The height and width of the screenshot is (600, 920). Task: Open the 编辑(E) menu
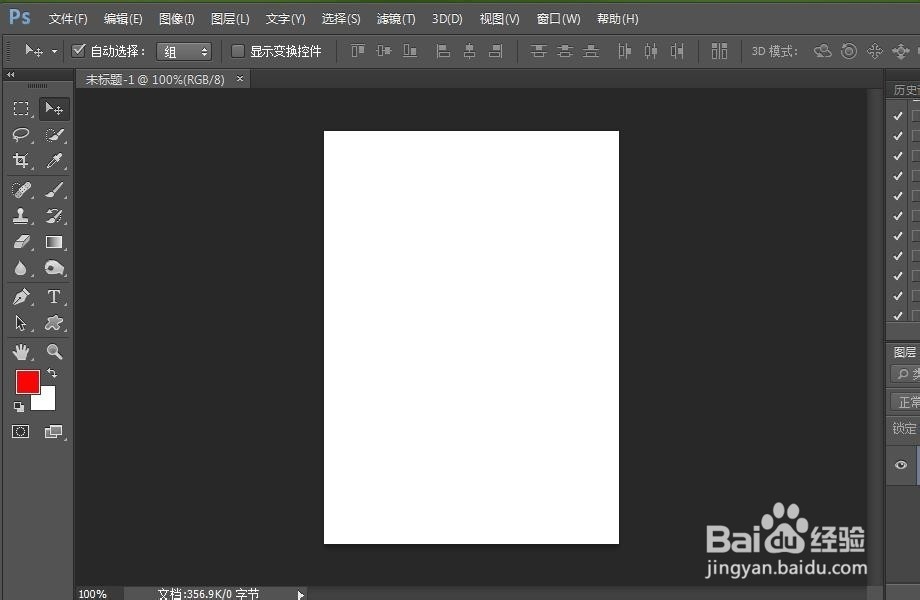123,19
